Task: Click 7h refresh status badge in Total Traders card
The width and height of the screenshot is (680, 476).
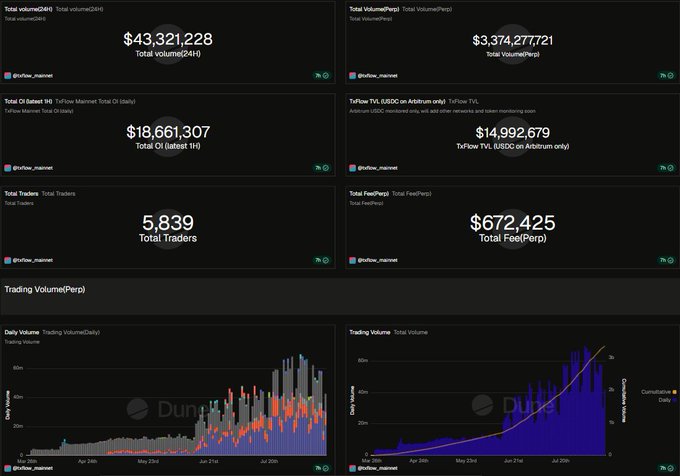Action: click(x=322, y=260)
